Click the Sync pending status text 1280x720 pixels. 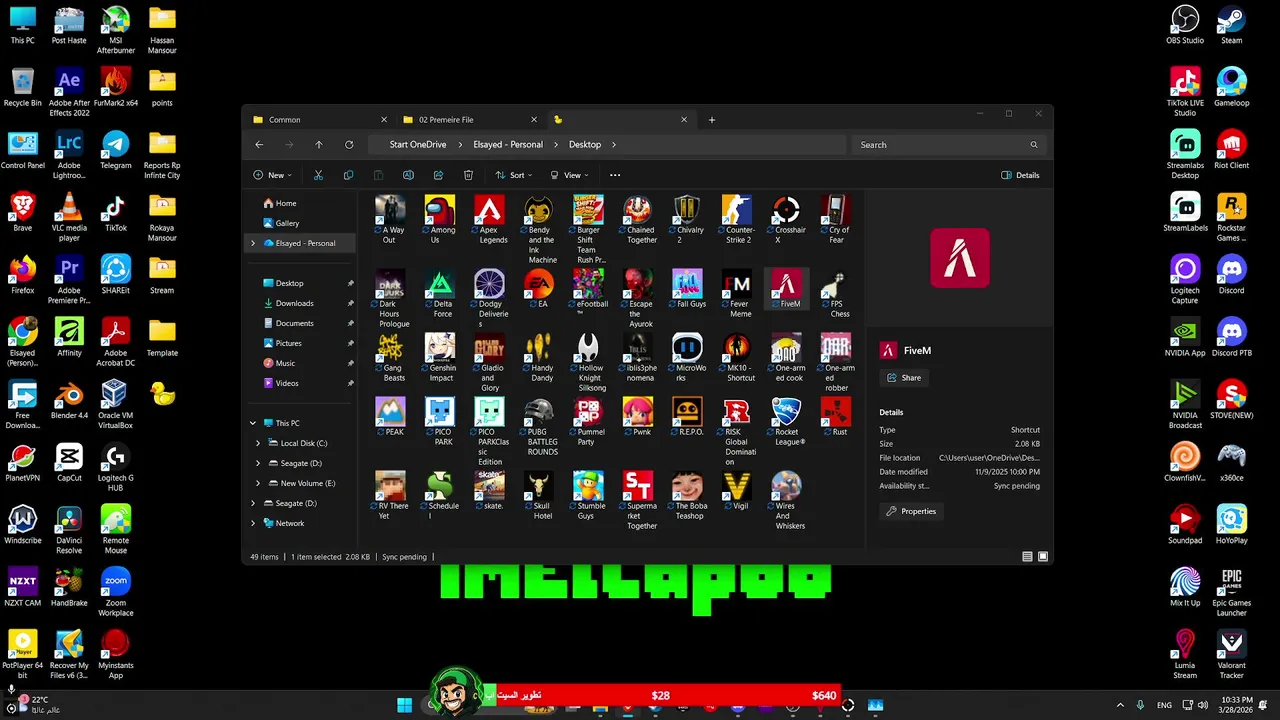(x=404, y=557)
